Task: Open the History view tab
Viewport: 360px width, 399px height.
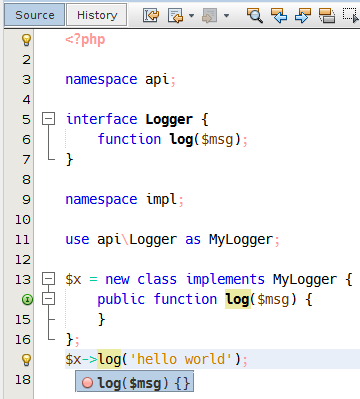Action: (97, 15)
